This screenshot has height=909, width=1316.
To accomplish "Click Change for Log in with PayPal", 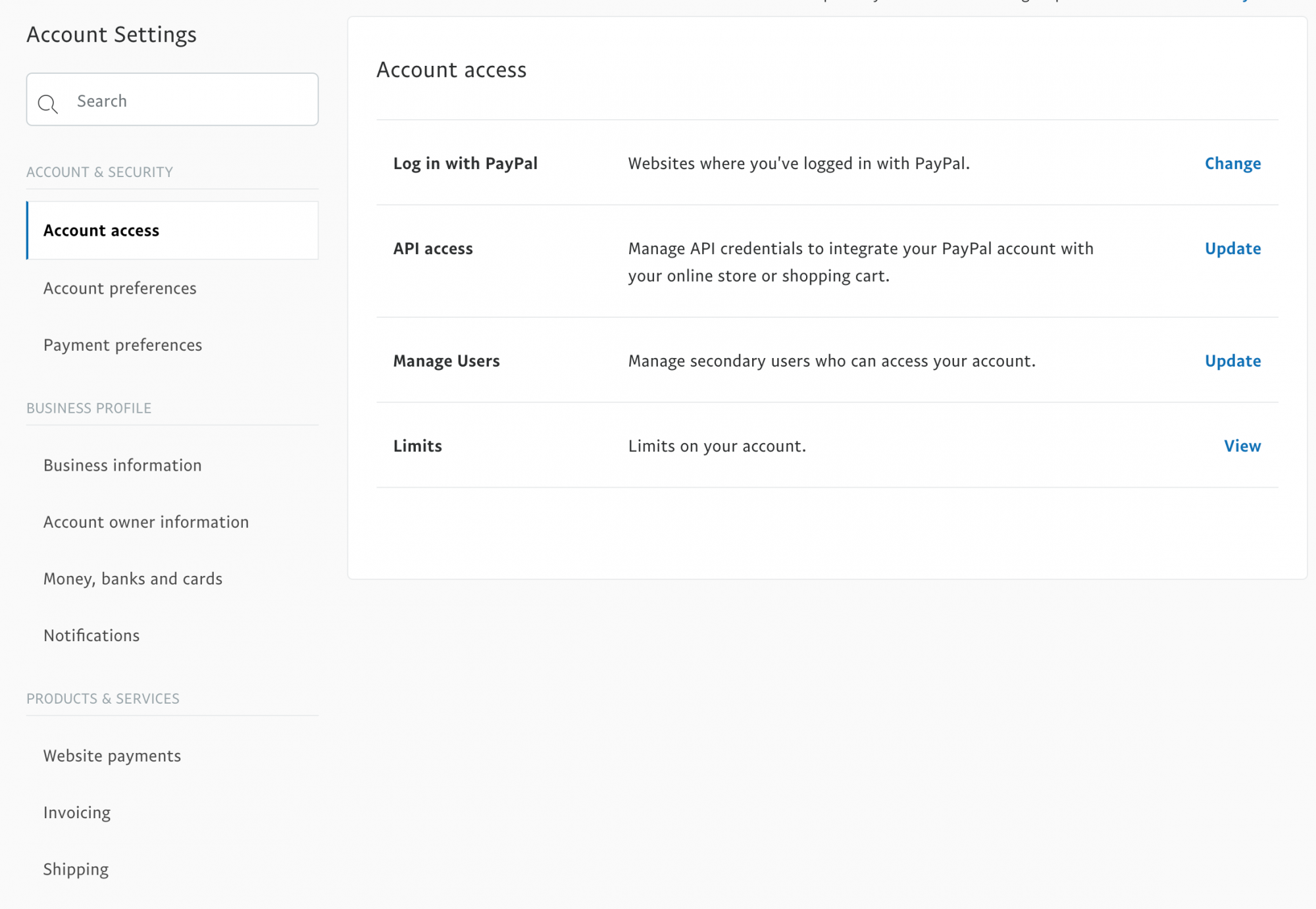I will tap(1232, 163).
